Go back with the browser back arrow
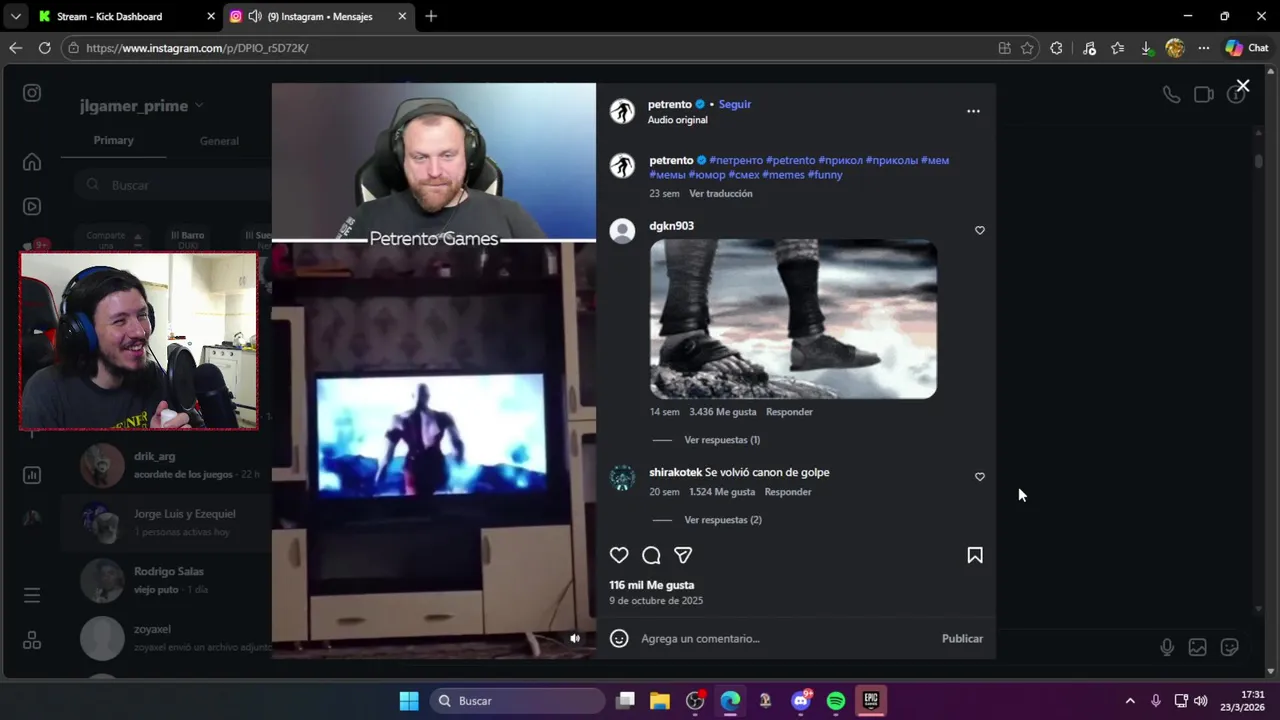 15,48
